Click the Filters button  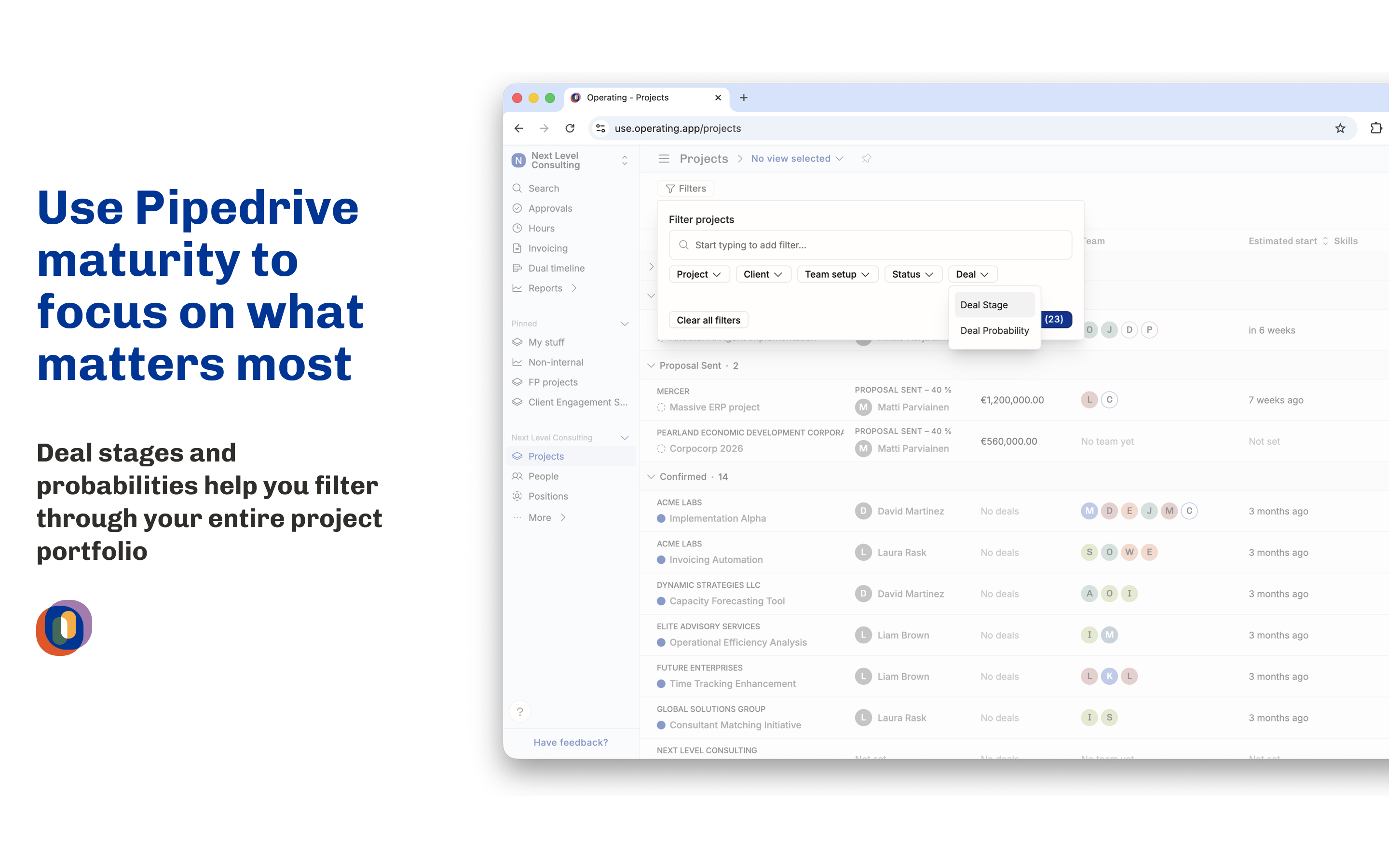(x=686, y=188)
